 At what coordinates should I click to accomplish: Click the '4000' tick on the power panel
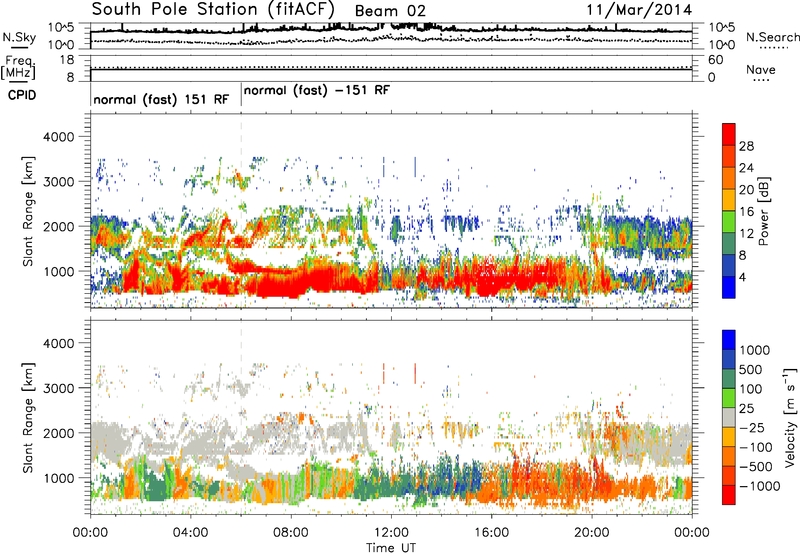pos(59,137)
